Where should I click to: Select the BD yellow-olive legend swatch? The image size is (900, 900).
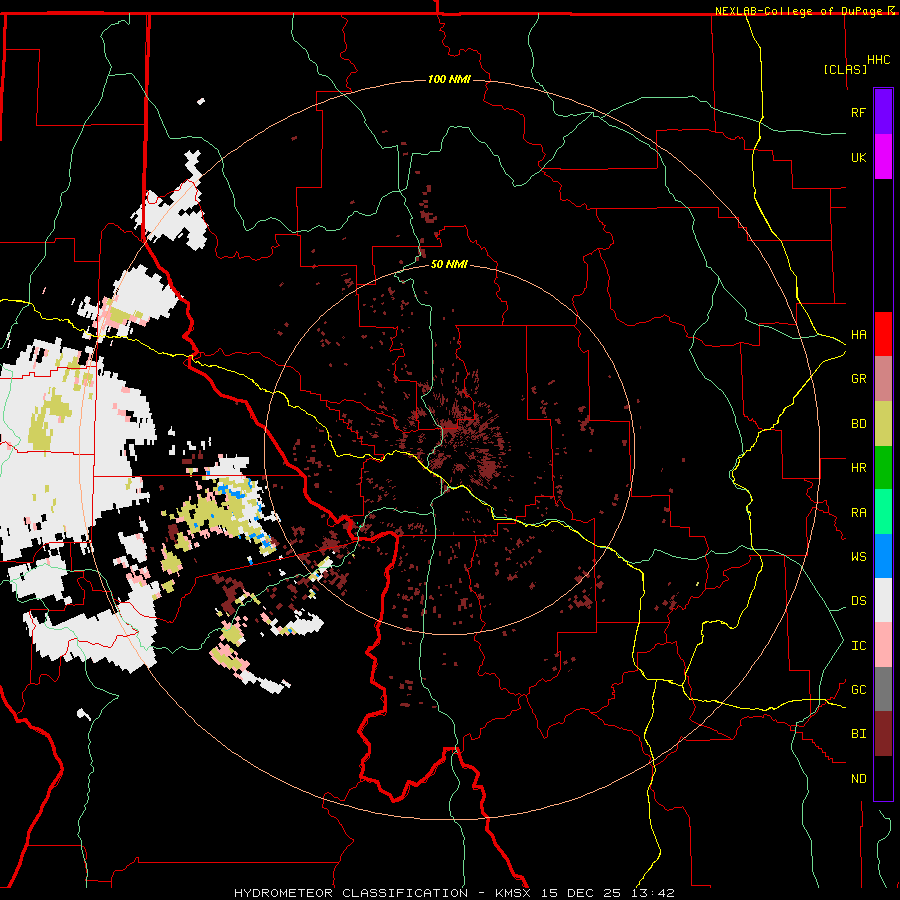point(883,423)
